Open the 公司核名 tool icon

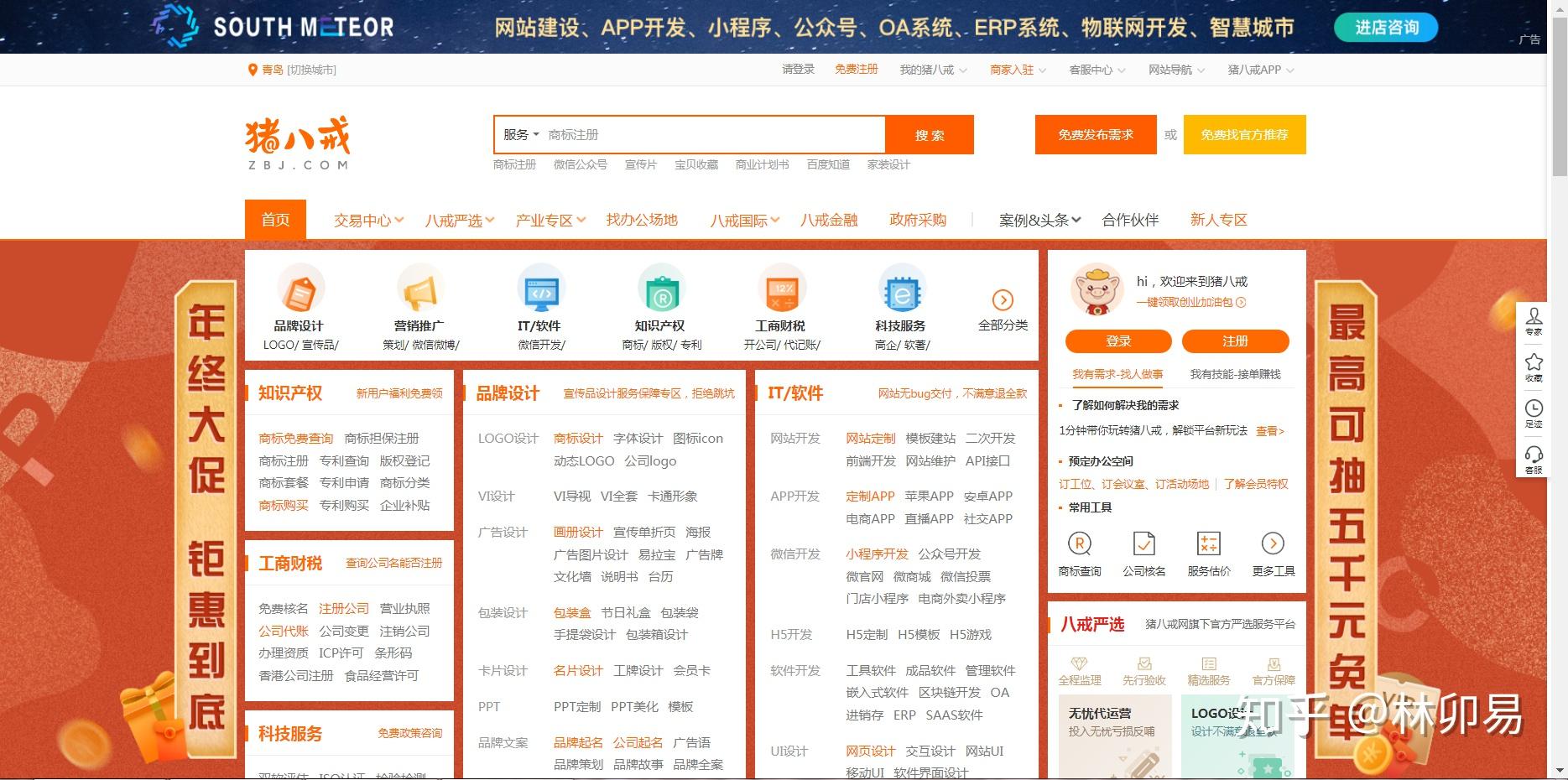click(1144, 543)
